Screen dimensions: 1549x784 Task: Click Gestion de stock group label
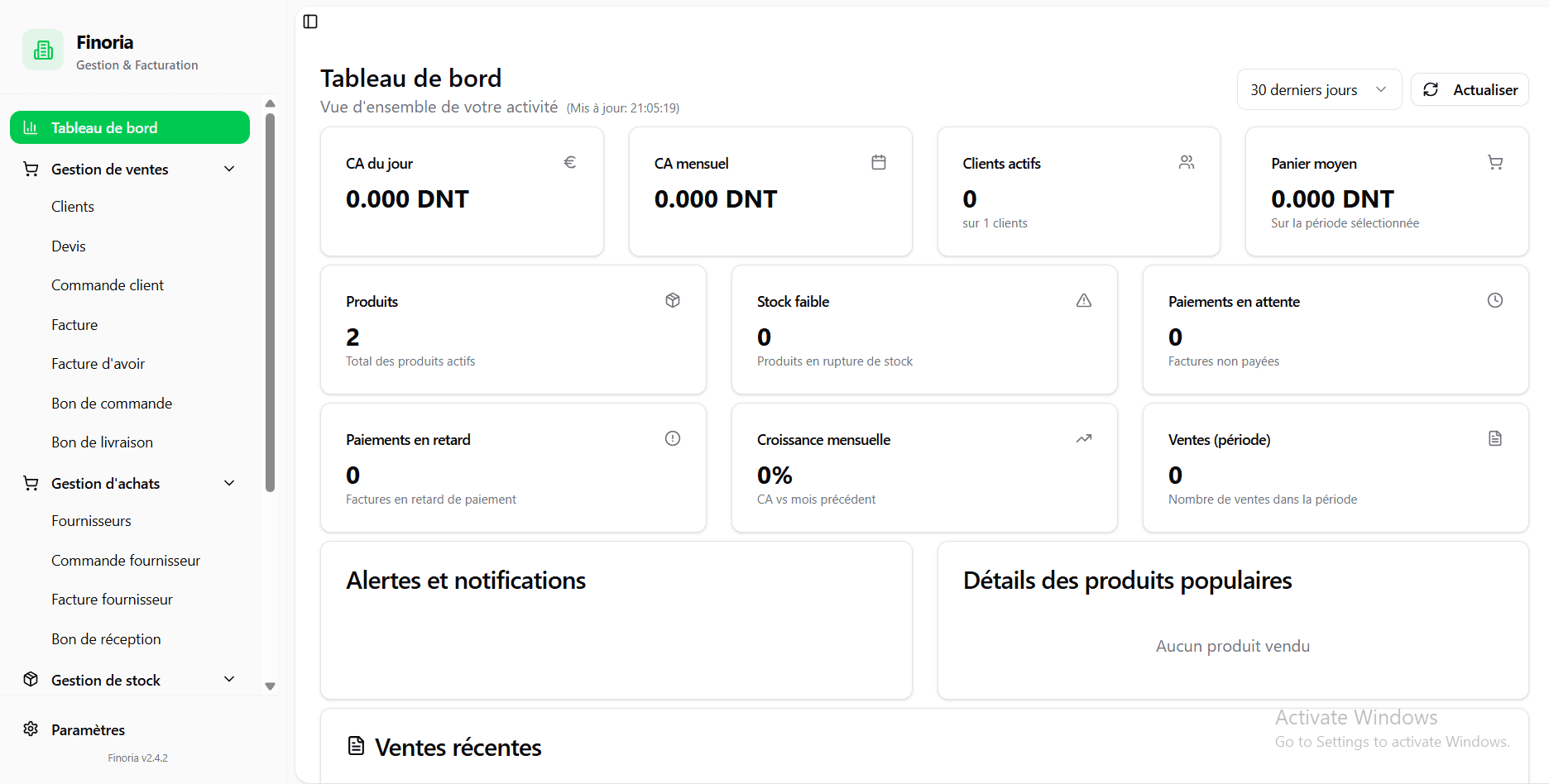click(x=106, y=680)
